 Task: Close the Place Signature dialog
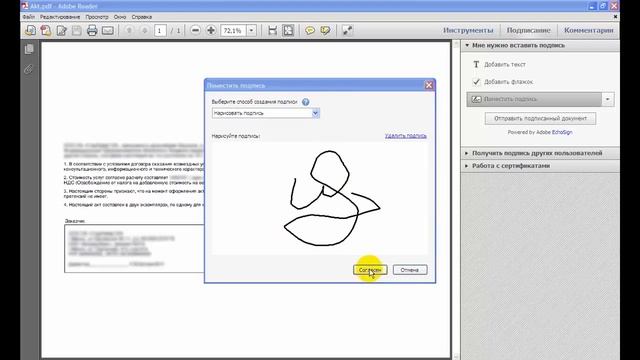click(x=429, y=85)
